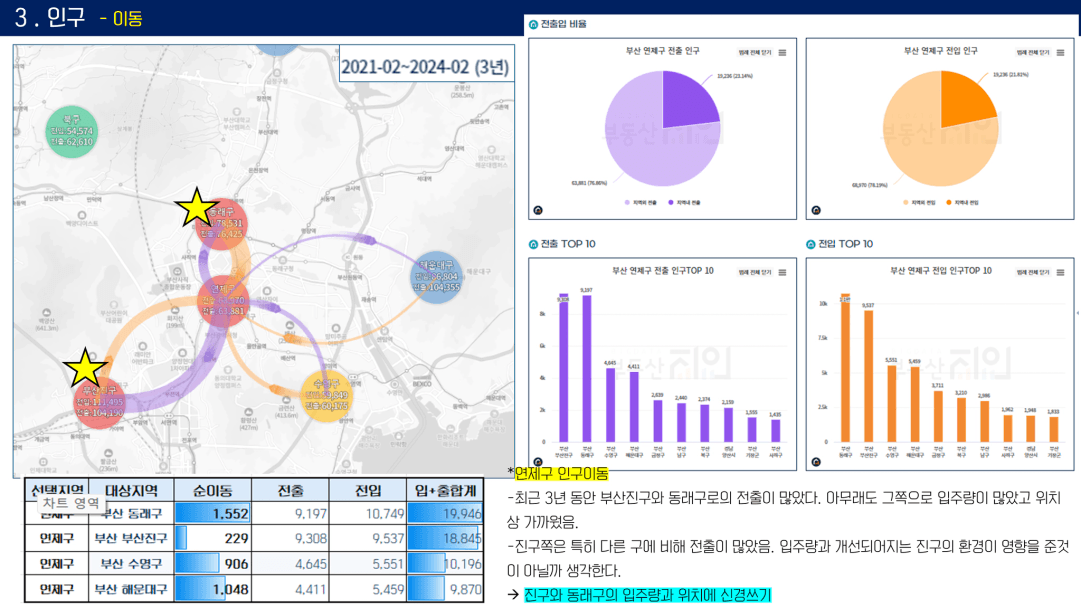1081x608 pixels.
Task: Click the orange 3,711 금정구 bar in 전입 TOP 10
Action: click(x=938, y=416)
